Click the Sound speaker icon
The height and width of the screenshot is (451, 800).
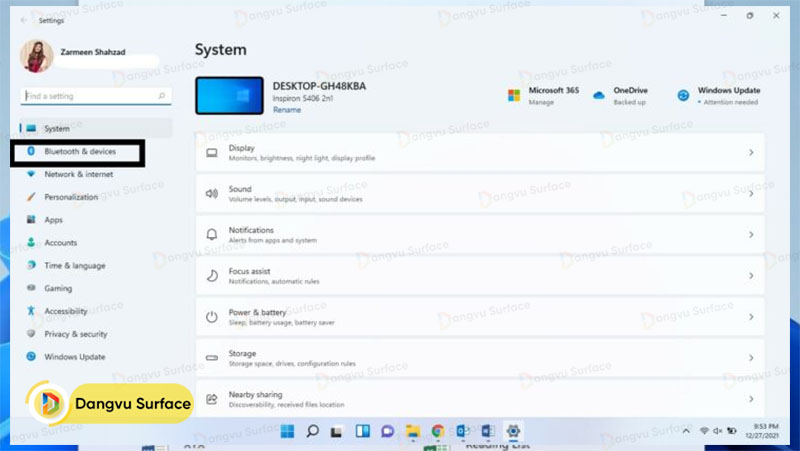pyautogui.click(x=212, y=194)
